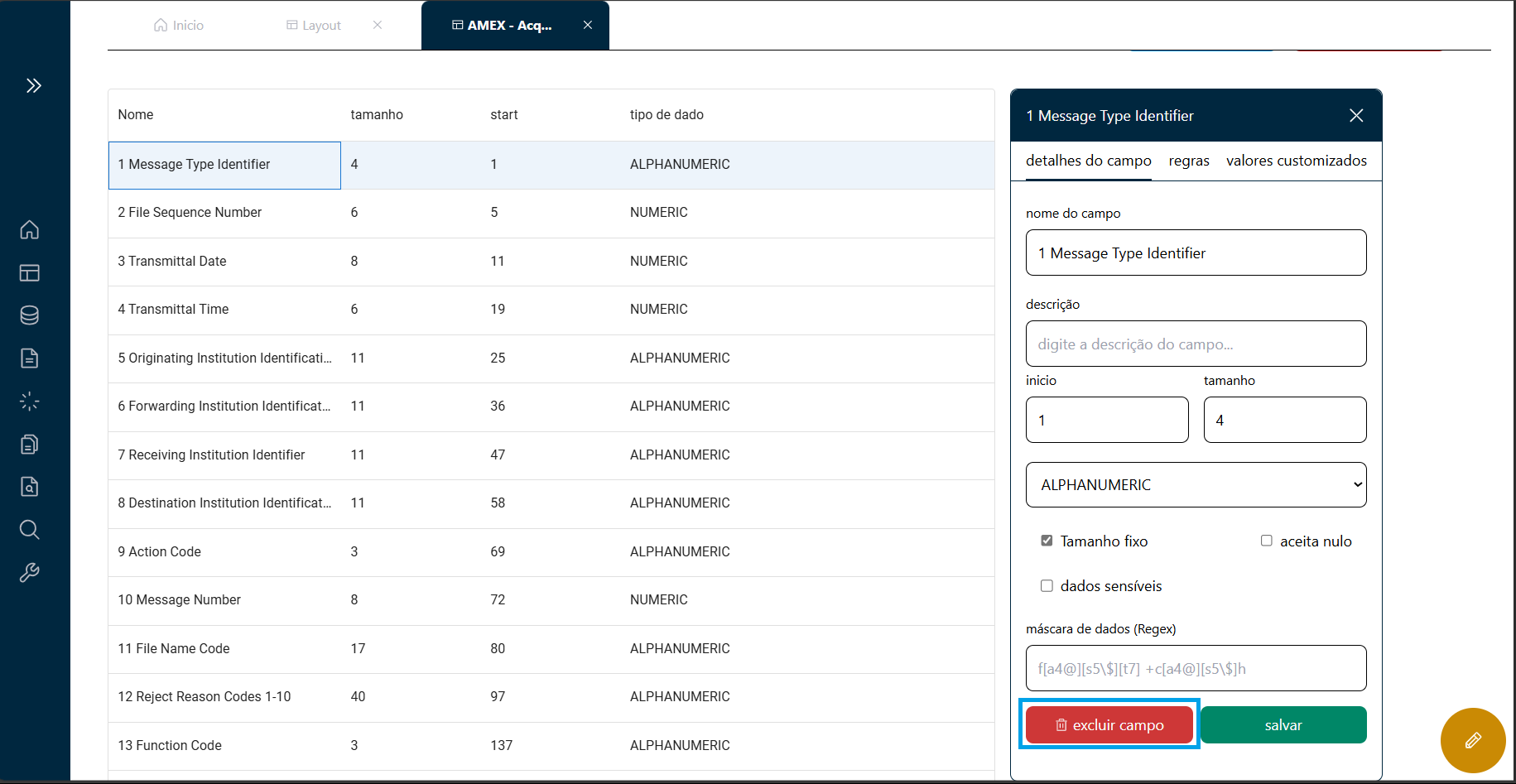The image size is (1516, 784).
Task: Uncheck the Tamanho fixo checkbox
Action: [1047, 541]
